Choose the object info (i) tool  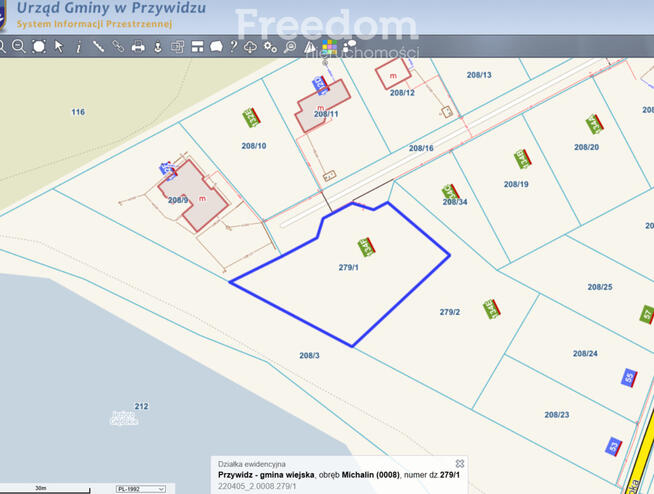click(x=78, y=46)
